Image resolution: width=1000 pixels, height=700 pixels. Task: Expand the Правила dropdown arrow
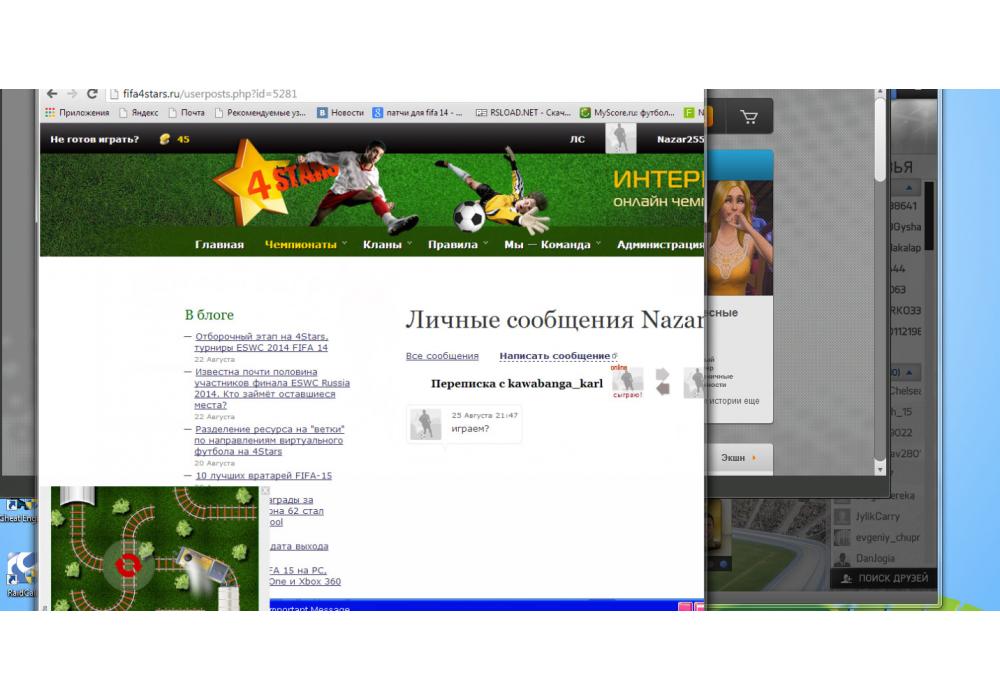485,244
